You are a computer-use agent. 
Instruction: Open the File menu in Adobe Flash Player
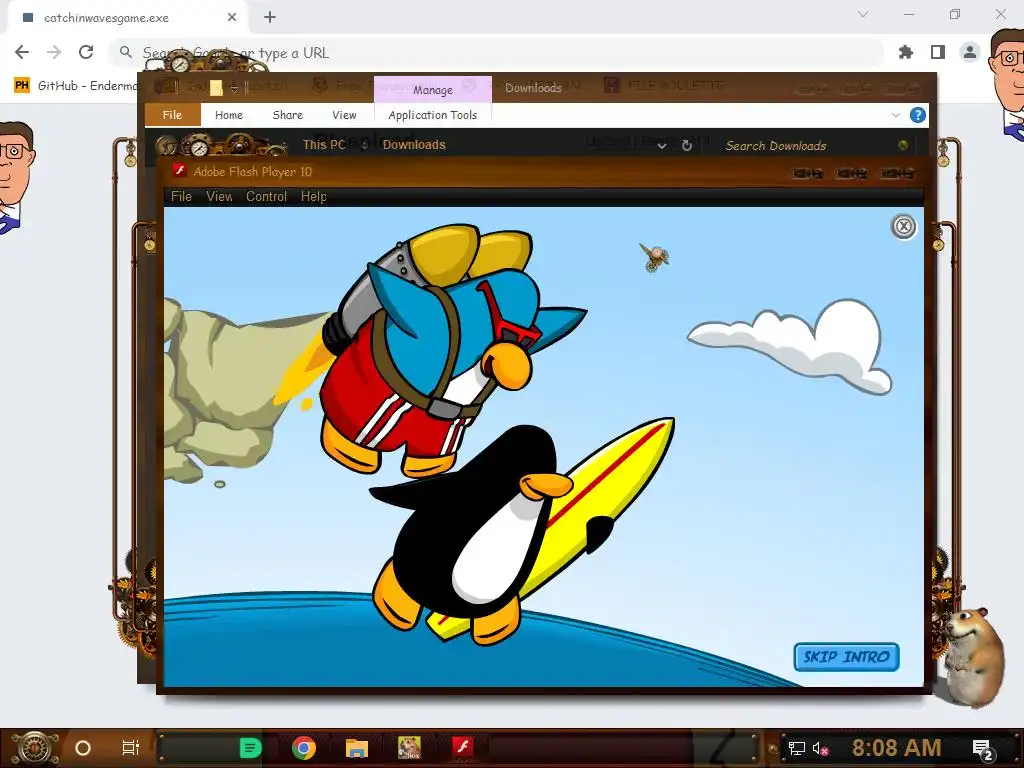pyautogui.click(x=181, y=197)
